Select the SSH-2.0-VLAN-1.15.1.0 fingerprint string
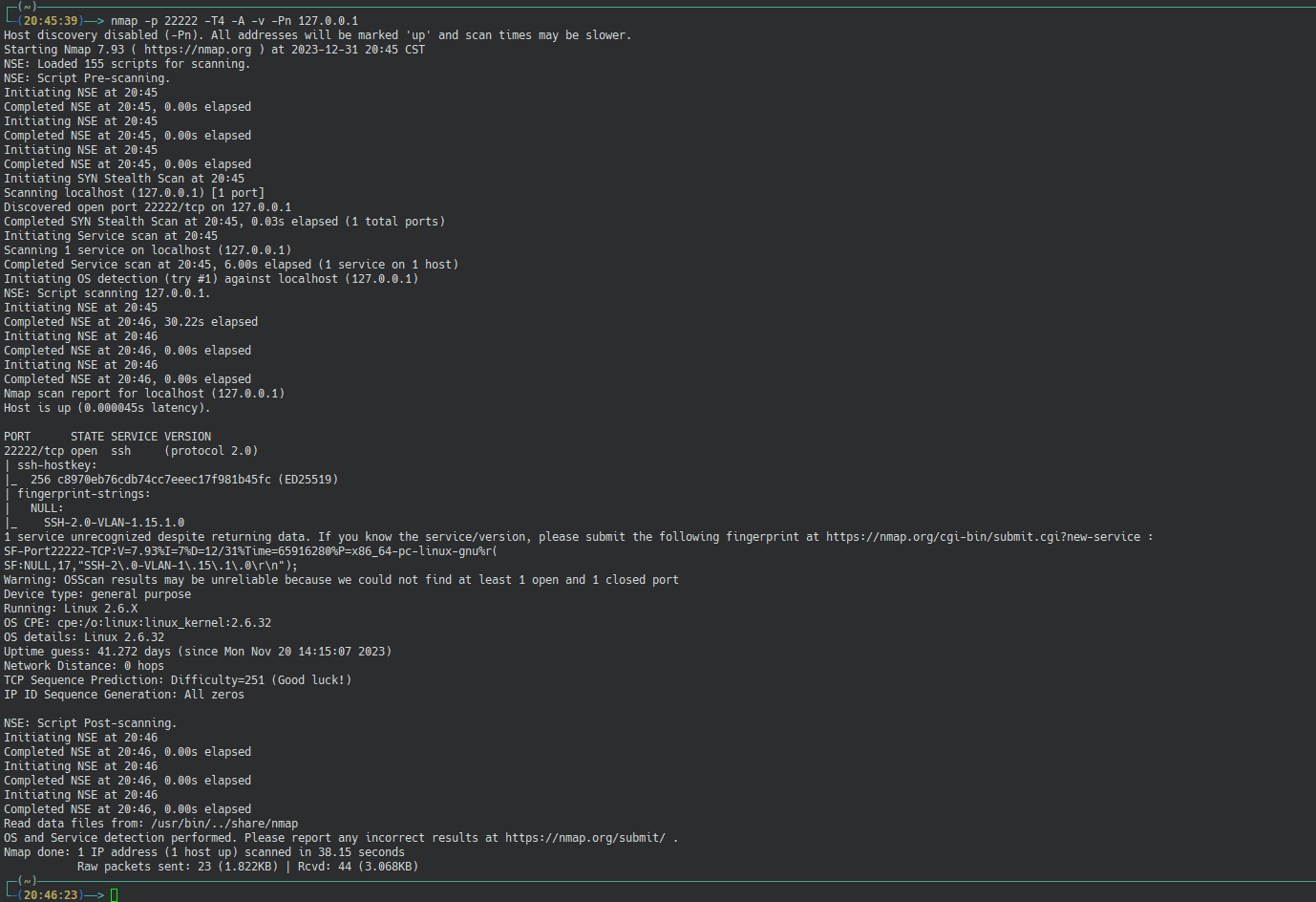This screenshot has width=1316, height=902. (x=114, y=523)
